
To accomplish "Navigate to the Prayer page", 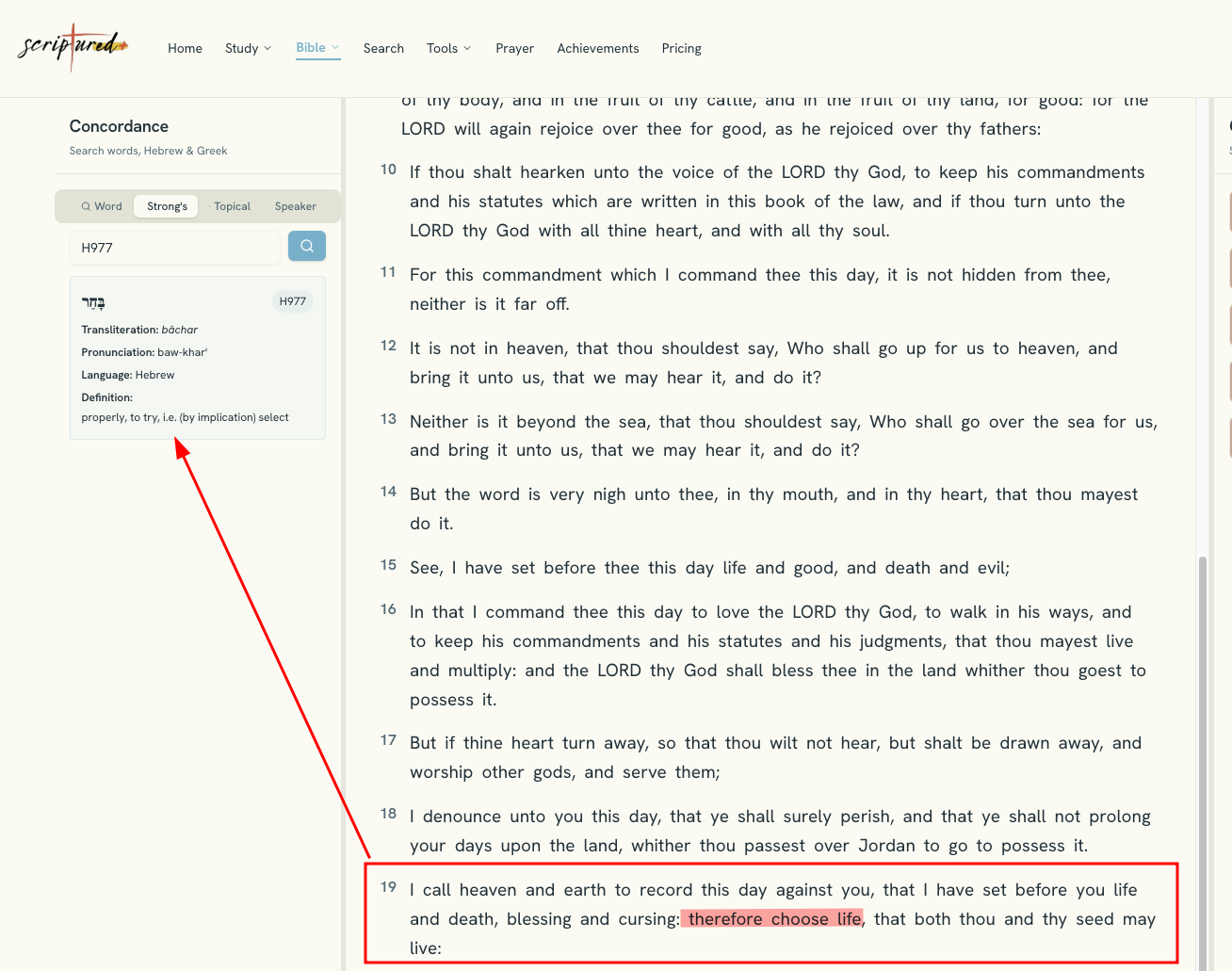I will tap(514, 48).
